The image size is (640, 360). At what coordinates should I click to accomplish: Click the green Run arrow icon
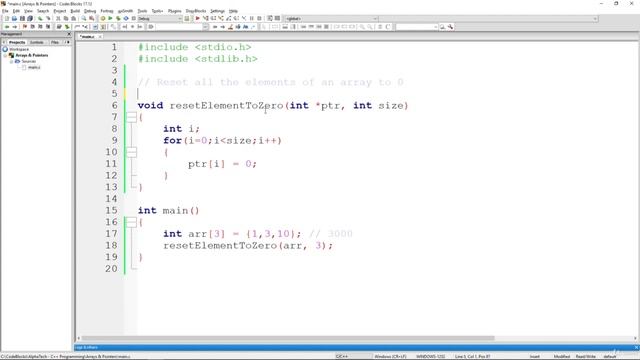coord(110,19)
